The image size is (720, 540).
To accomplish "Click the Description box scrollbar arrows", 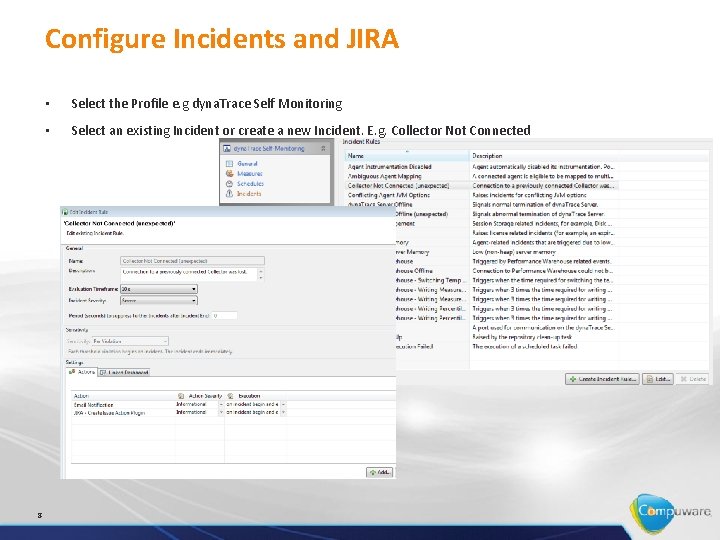I will click(x=261, y=275).
